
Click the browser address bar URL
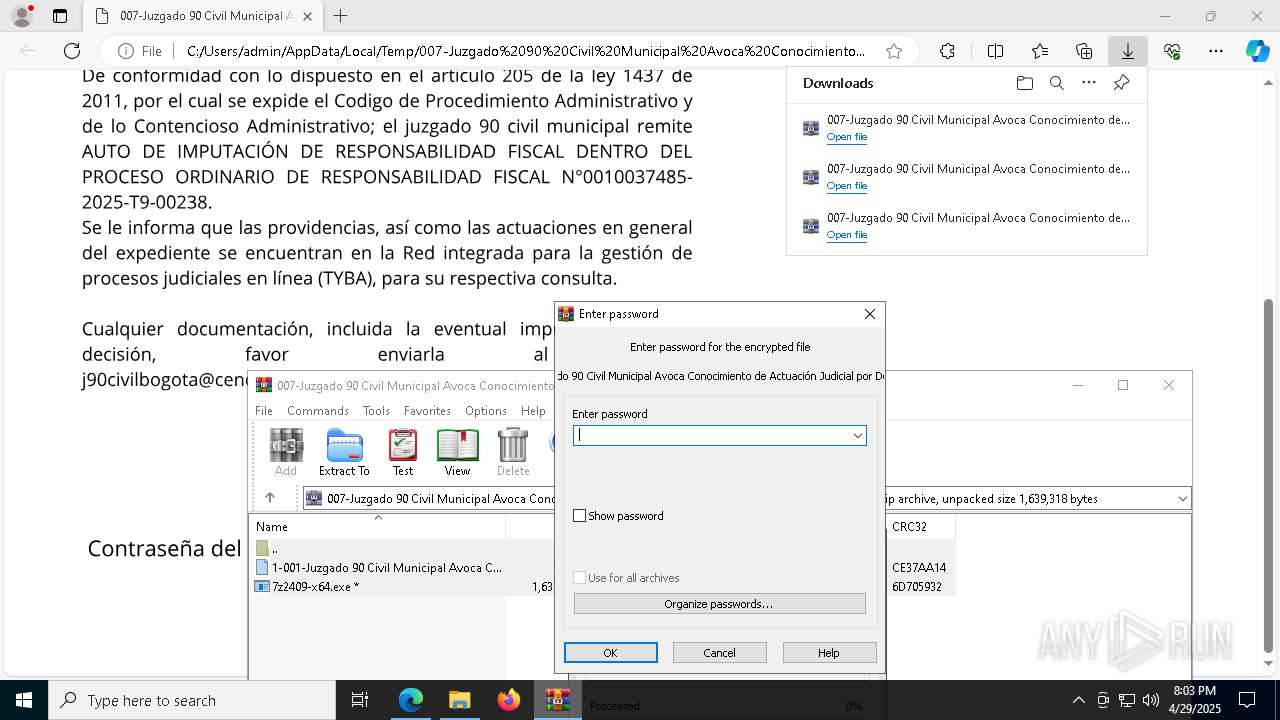point(525,51)
